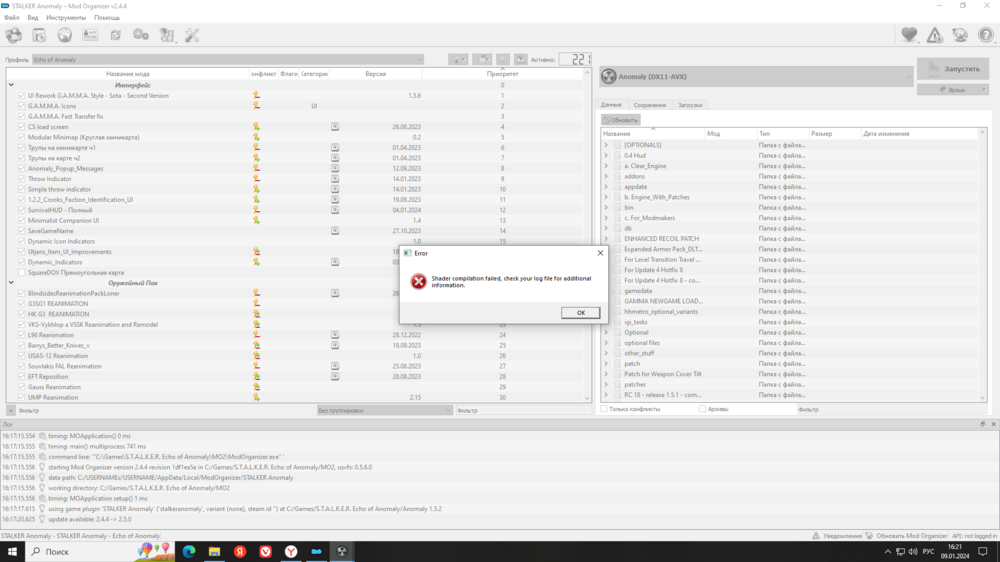Open the Echo of Anomaly profile dropdown

[228, 60]
